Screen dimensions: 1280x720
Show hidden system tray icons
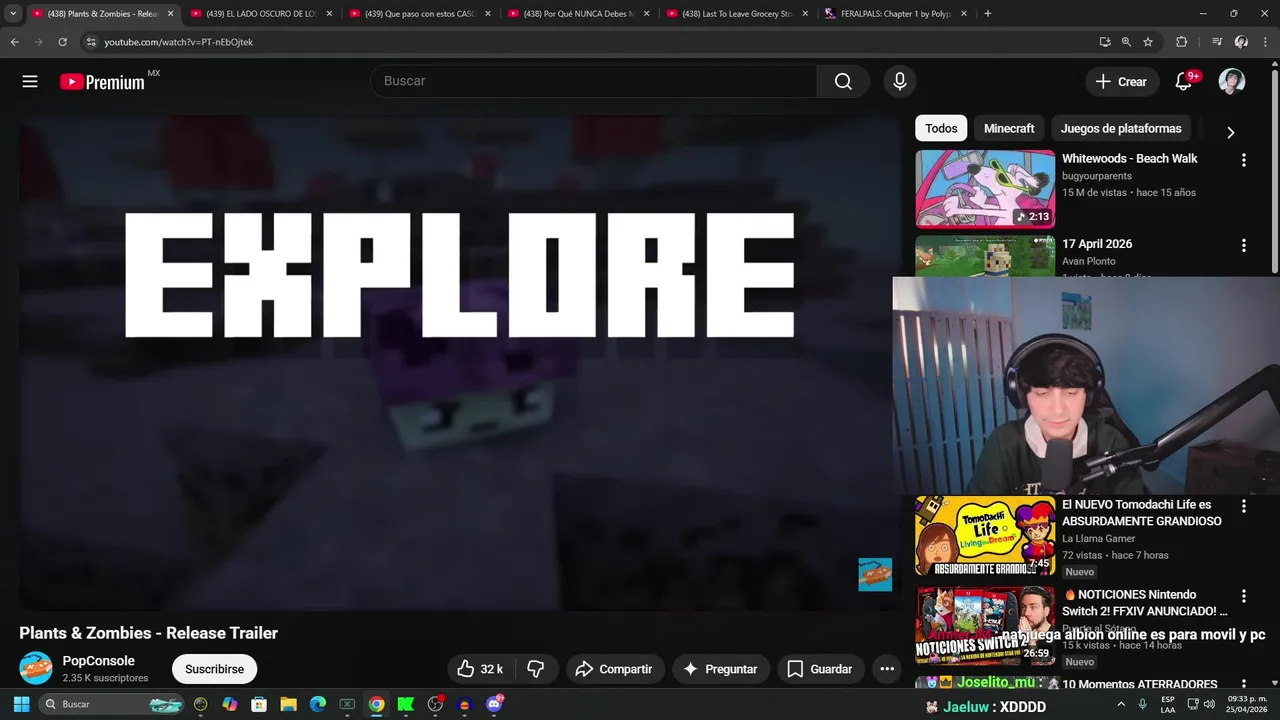pos(1120,704)
